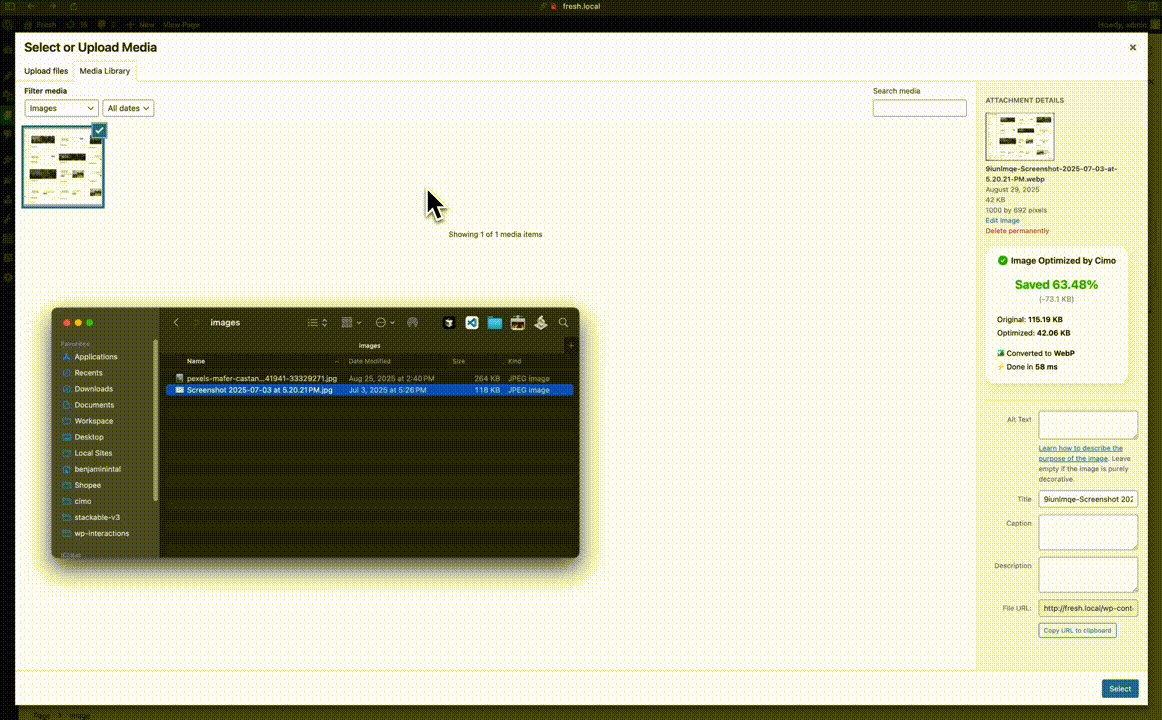Click the VS Code icon in Finder toolbar

472,323
